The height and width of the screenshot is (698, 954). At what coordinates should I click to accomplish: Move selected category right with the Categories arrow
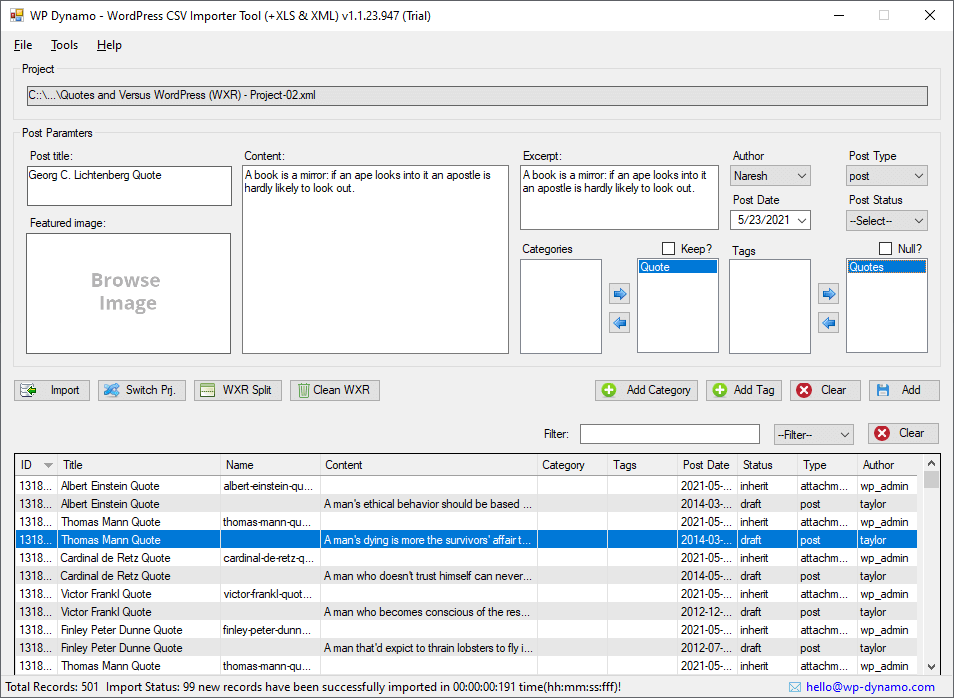pos(619,295)
